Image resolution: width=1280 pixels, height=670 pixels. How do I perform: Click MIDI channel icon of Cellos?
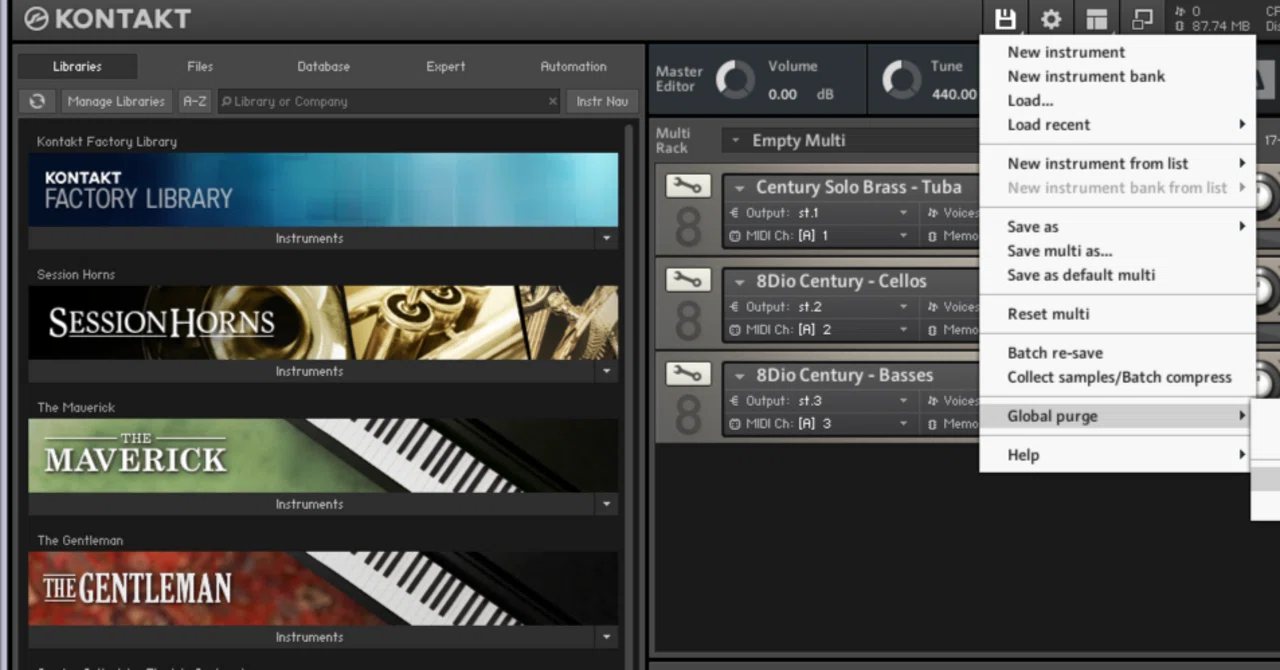pos(735,330)
